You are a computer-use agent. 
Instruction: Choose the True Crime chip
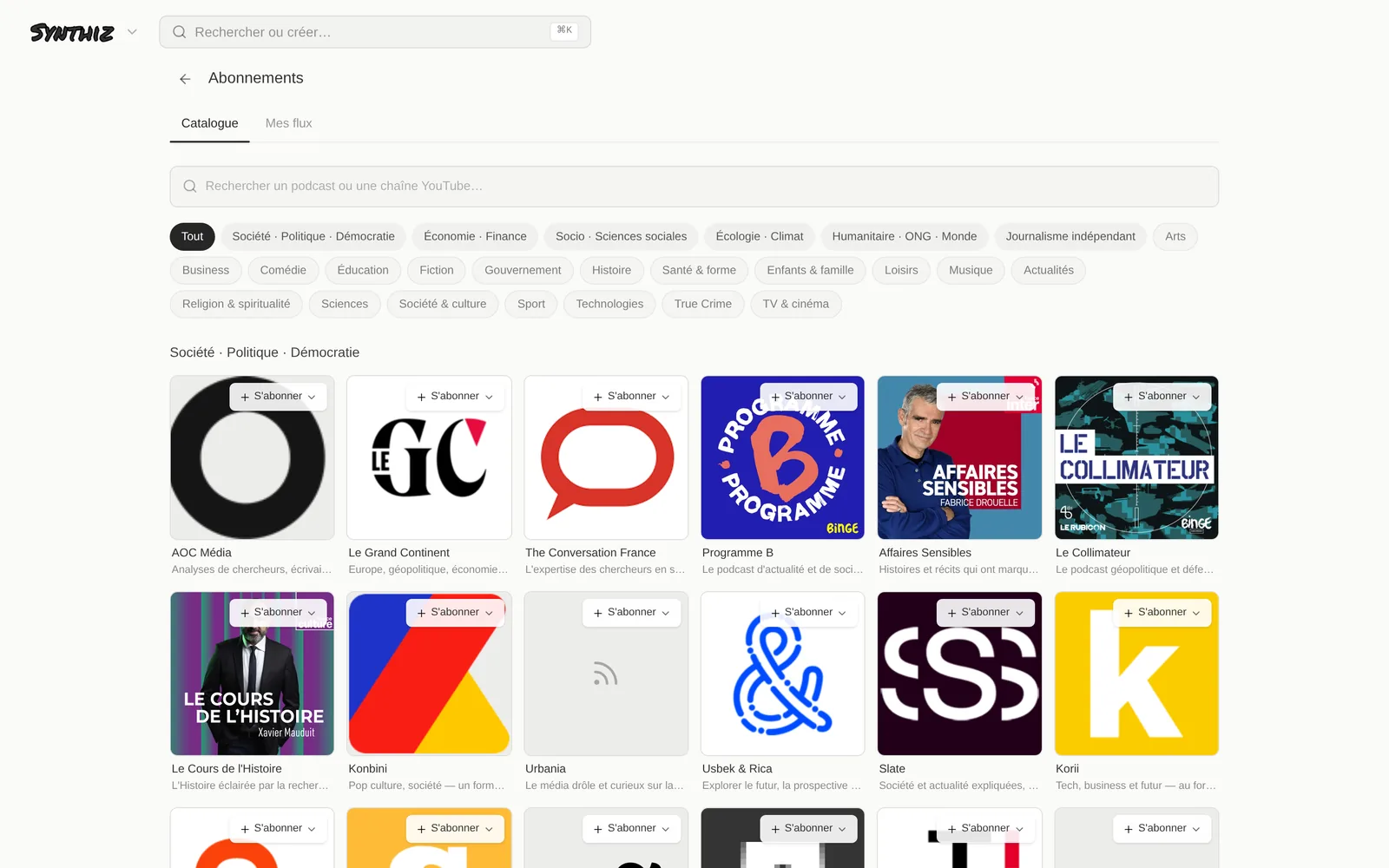pos(703,304)
